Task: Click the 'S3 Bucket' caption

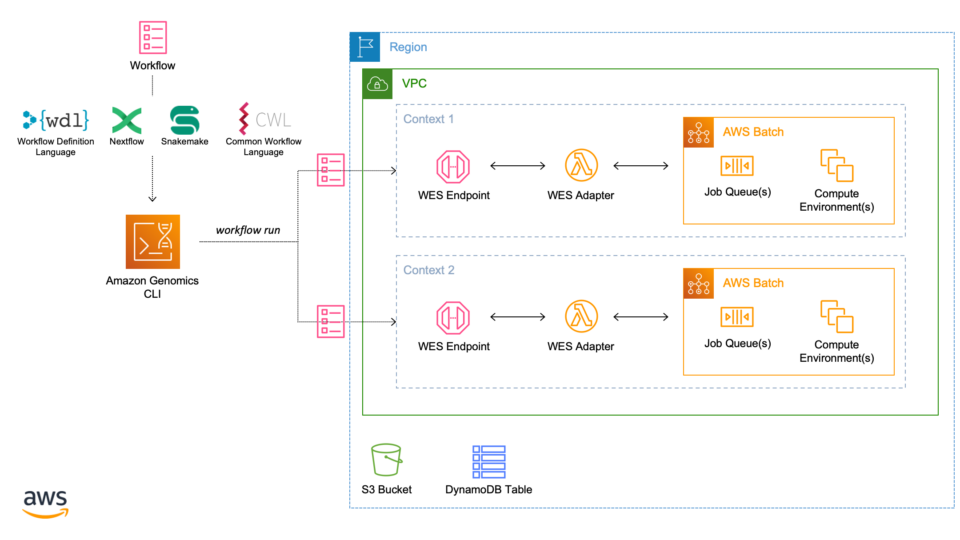Action: pos(386,490)
